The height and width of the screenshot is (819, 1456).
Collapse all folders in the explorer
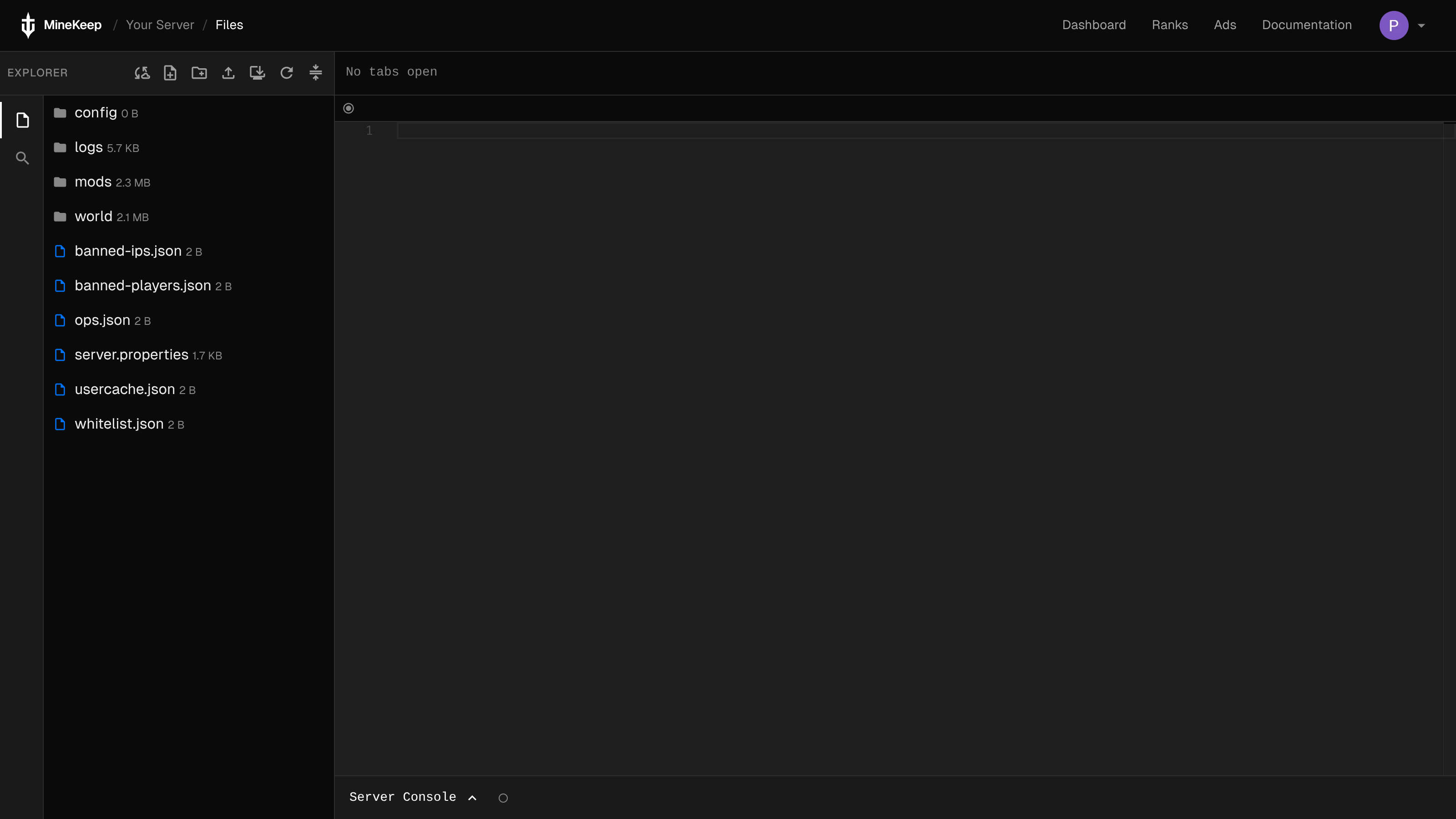(x=315, y=73)
